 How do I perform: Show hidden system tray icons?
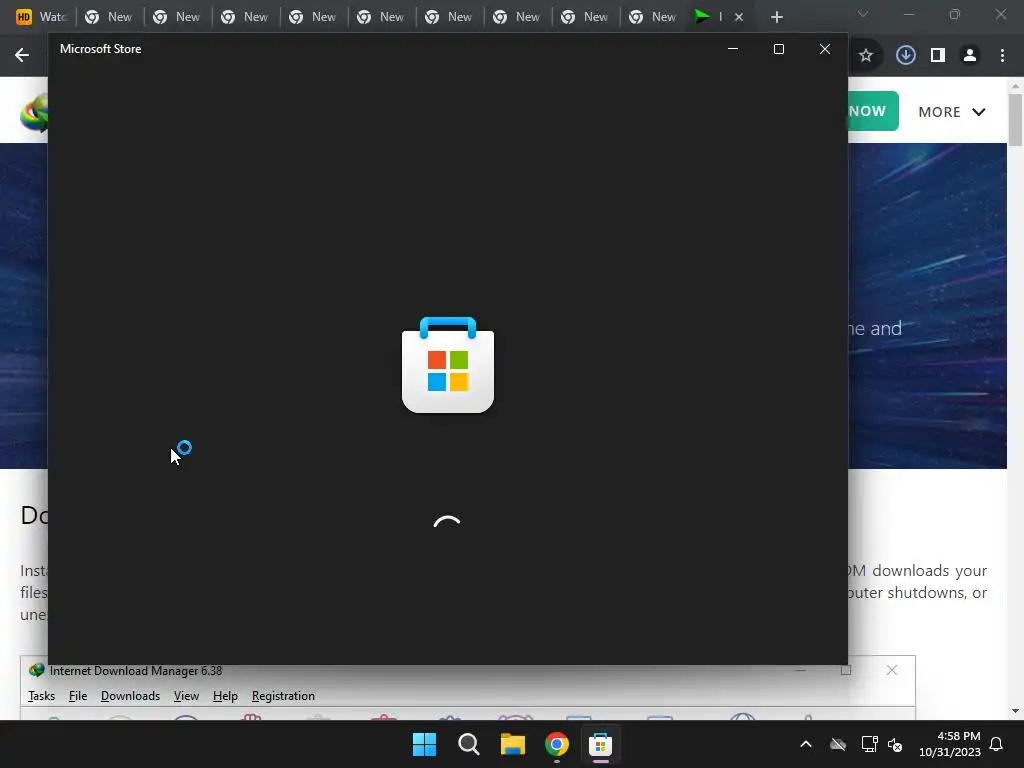(806, 744)
